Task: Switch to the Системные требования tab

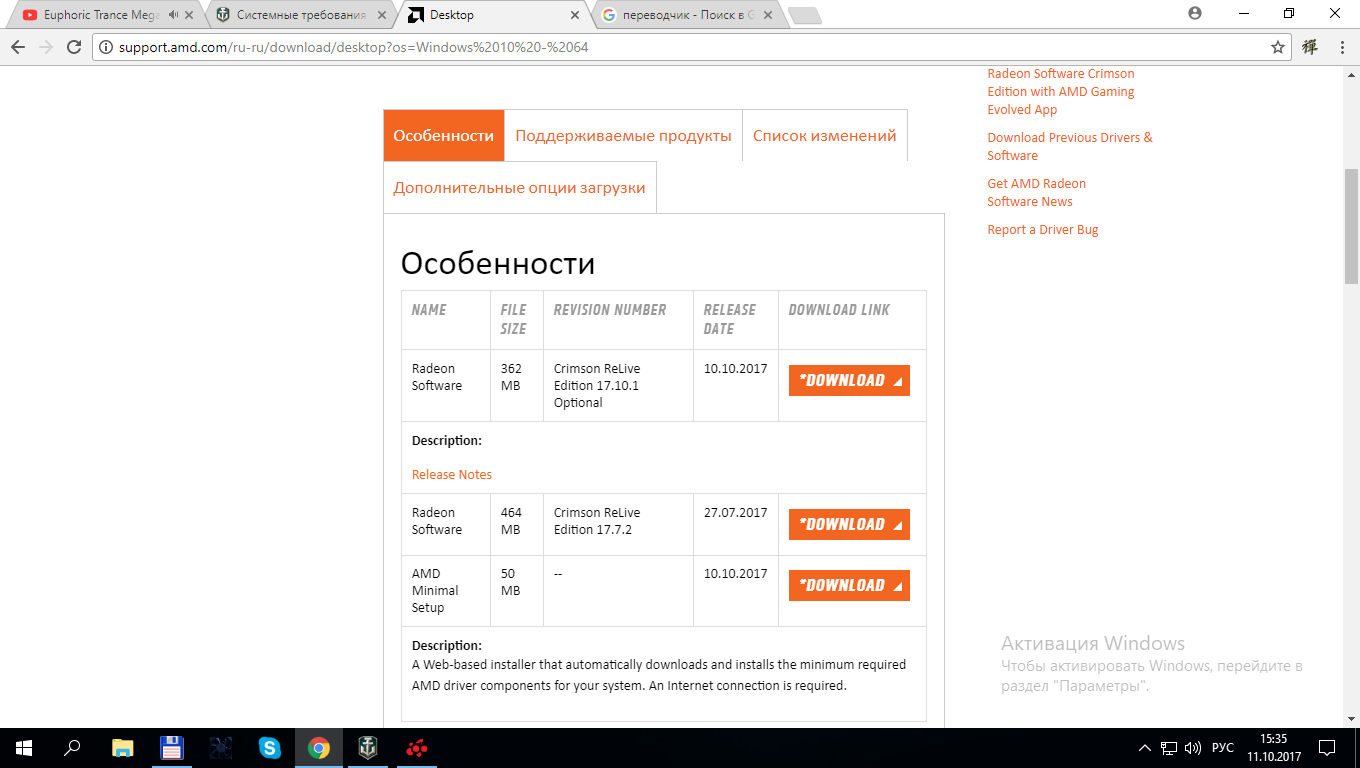Action: point(300,15)
